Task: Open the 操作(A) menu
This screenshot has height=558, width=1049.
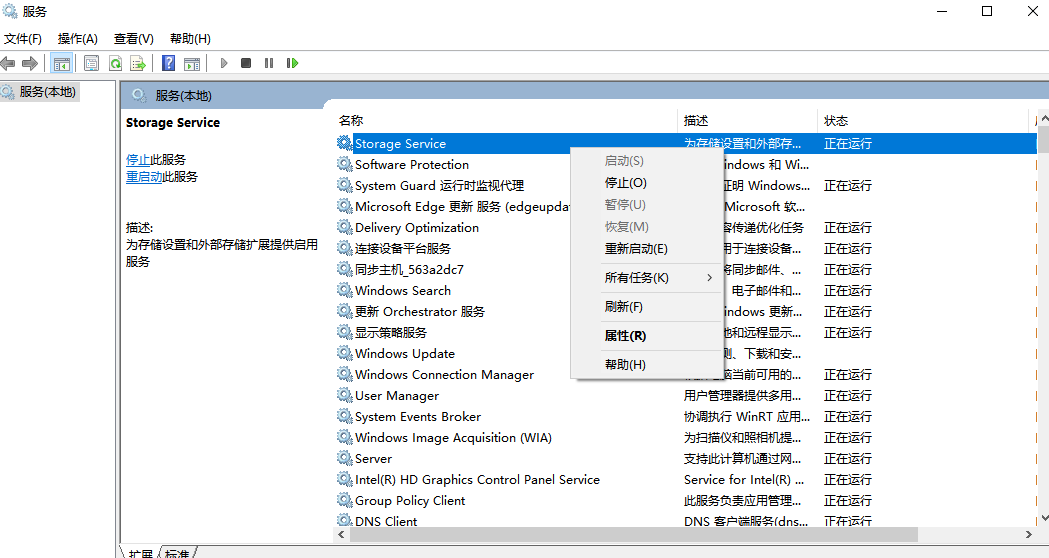Action: (78, 39)
